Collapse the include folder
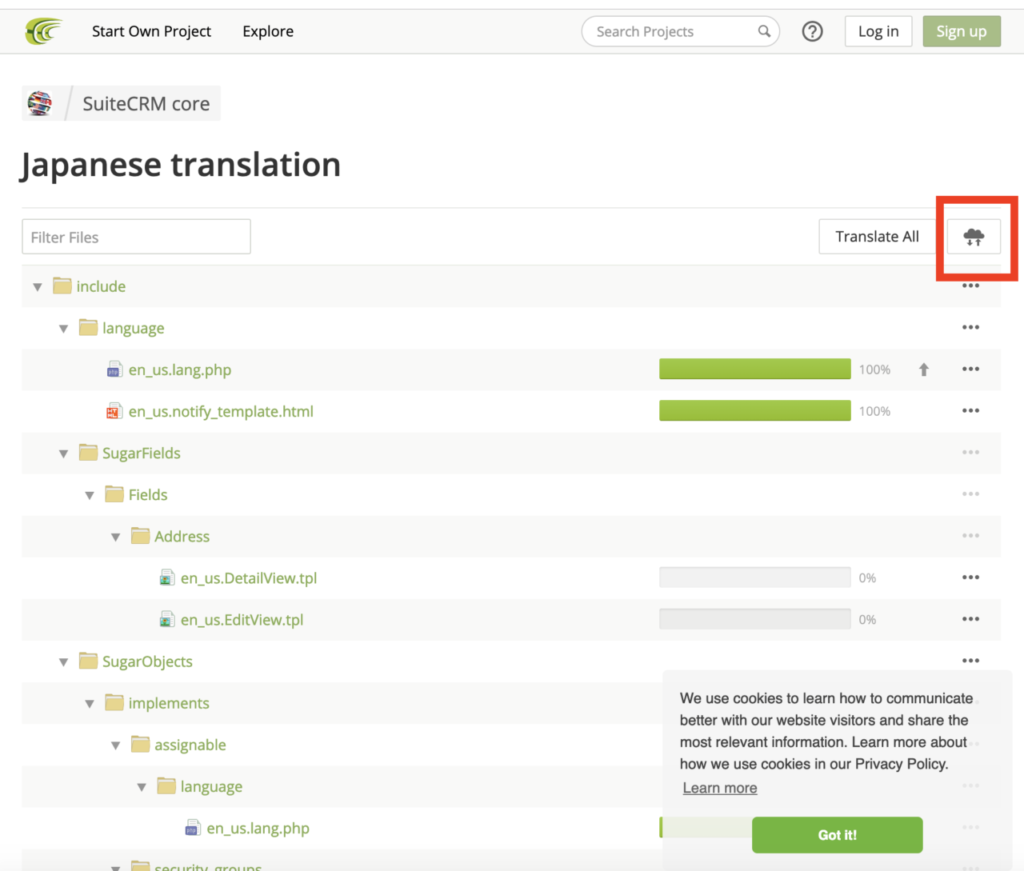 pyautogui.click(x=38, y=287)
